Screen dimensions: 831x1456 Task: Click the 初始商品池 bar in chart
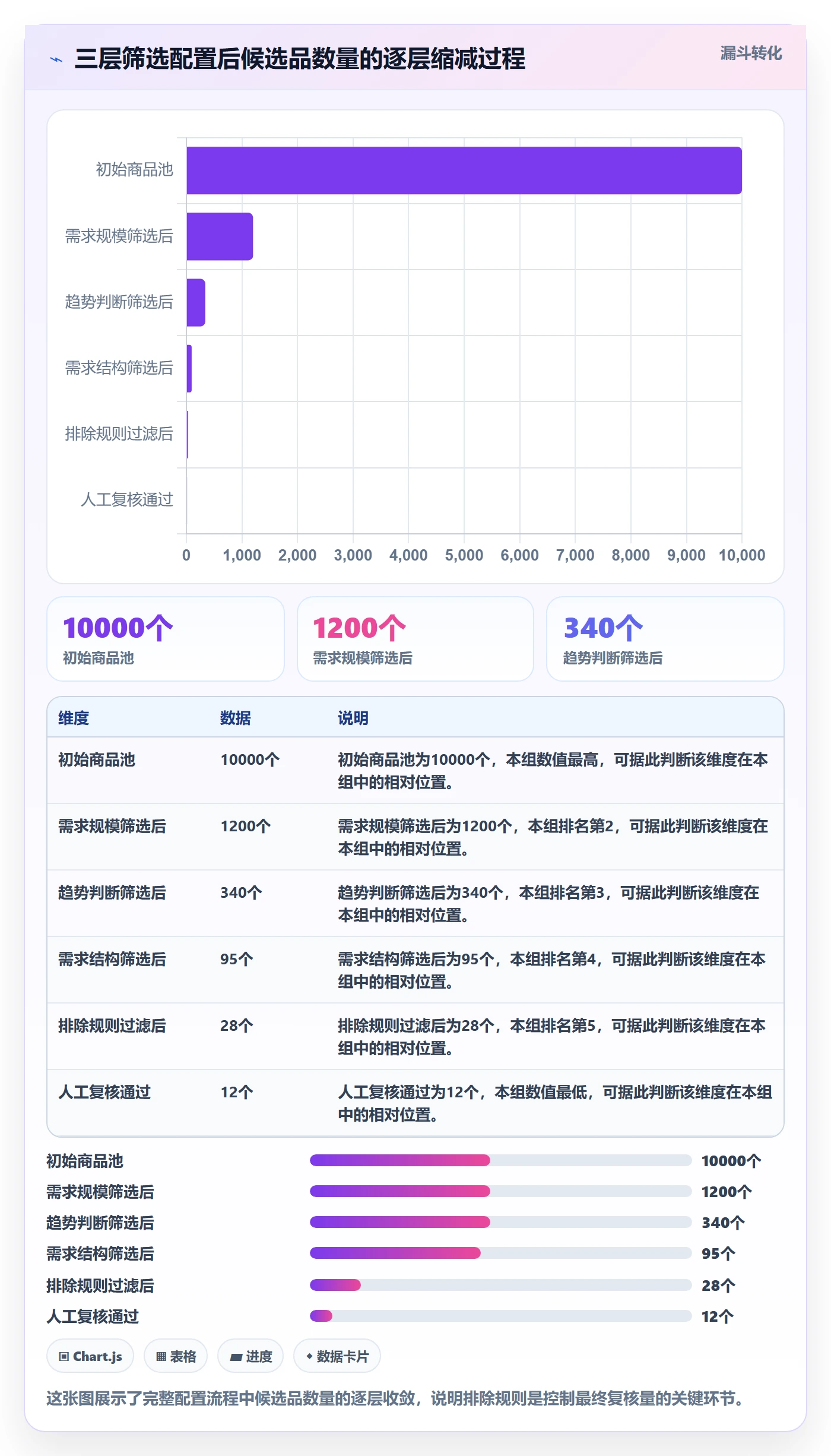(464, 170)
